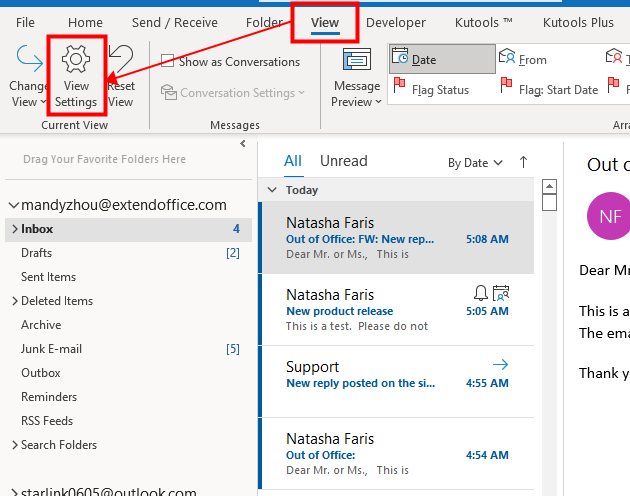Collapse the mandyzhou@extendoffice.com account
The height and width of the screenshot is (496, 630).
click(x=12, y=205)
